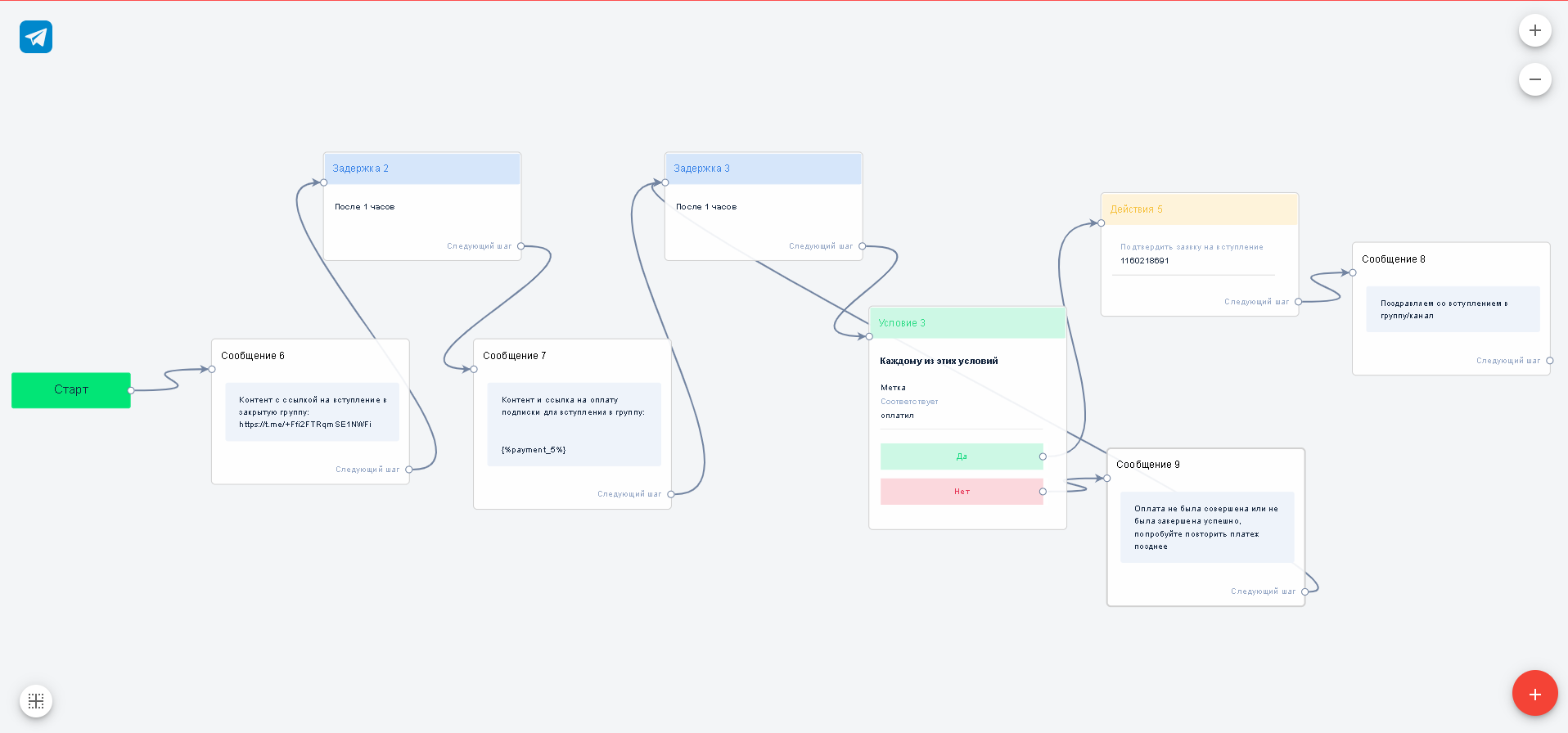Select the Задержка 2 header
The image size is (1568, 733).
pyautogui.click(x=421, y=169)
